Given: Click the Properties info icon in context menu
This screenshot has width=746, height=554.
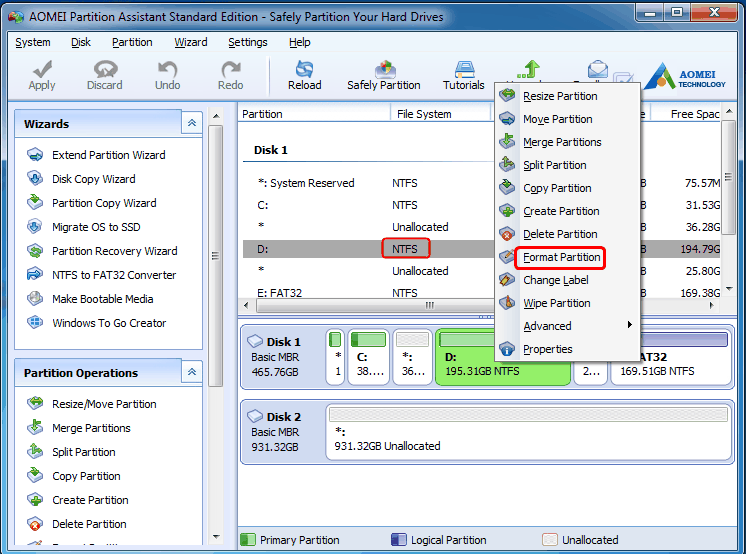Looking at the screenshot, I should pos(507,349).
